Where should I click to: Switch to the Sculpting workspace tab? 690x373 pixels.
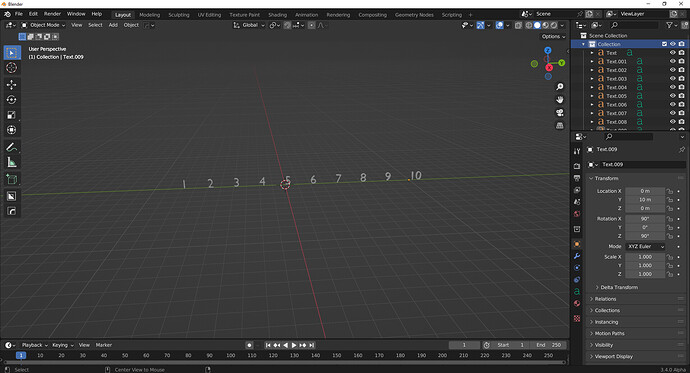pos(179,15)
